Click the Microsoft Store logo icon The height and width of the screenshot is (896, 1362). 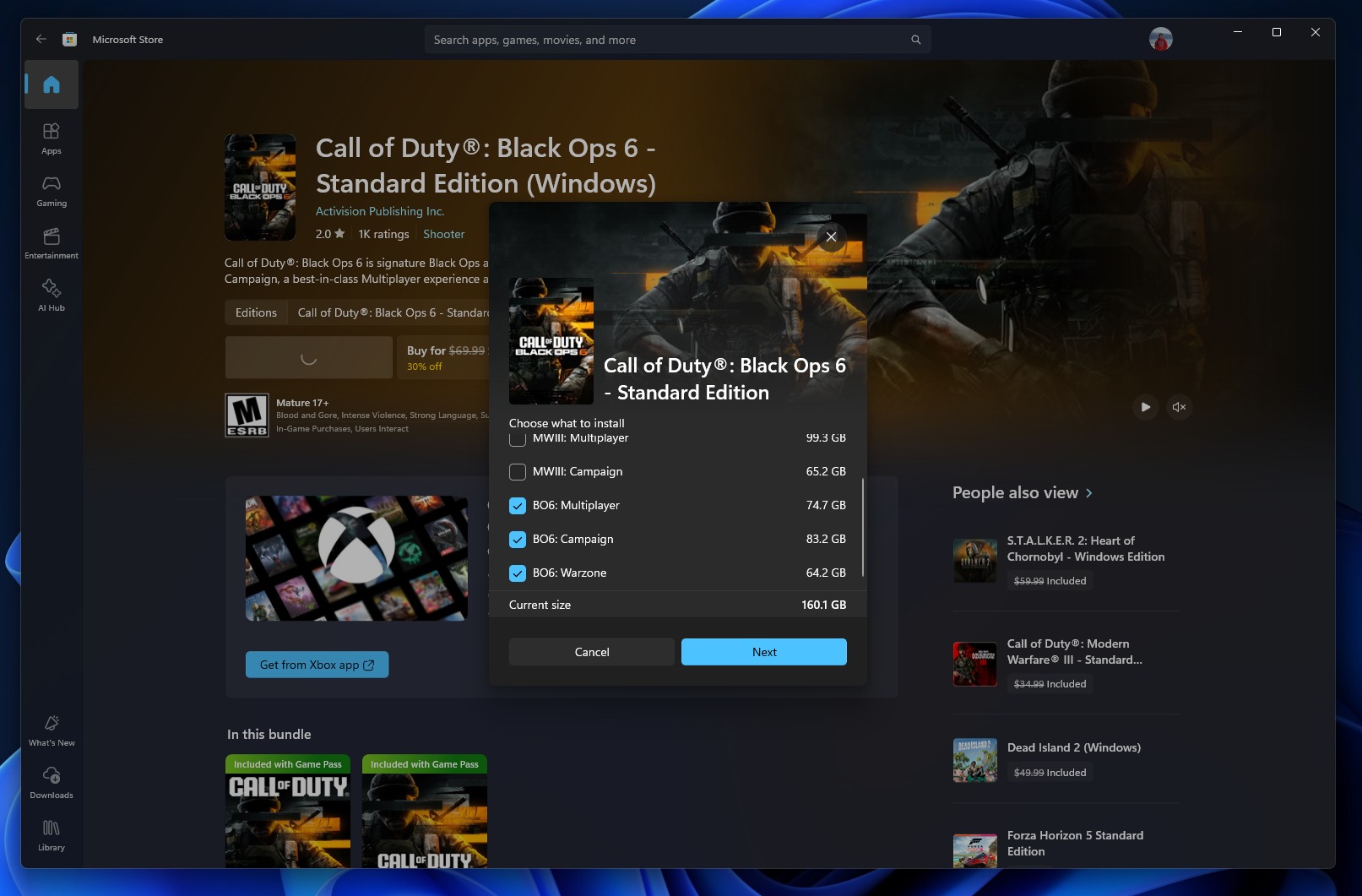pyautogui.click(x=70, y=40)
